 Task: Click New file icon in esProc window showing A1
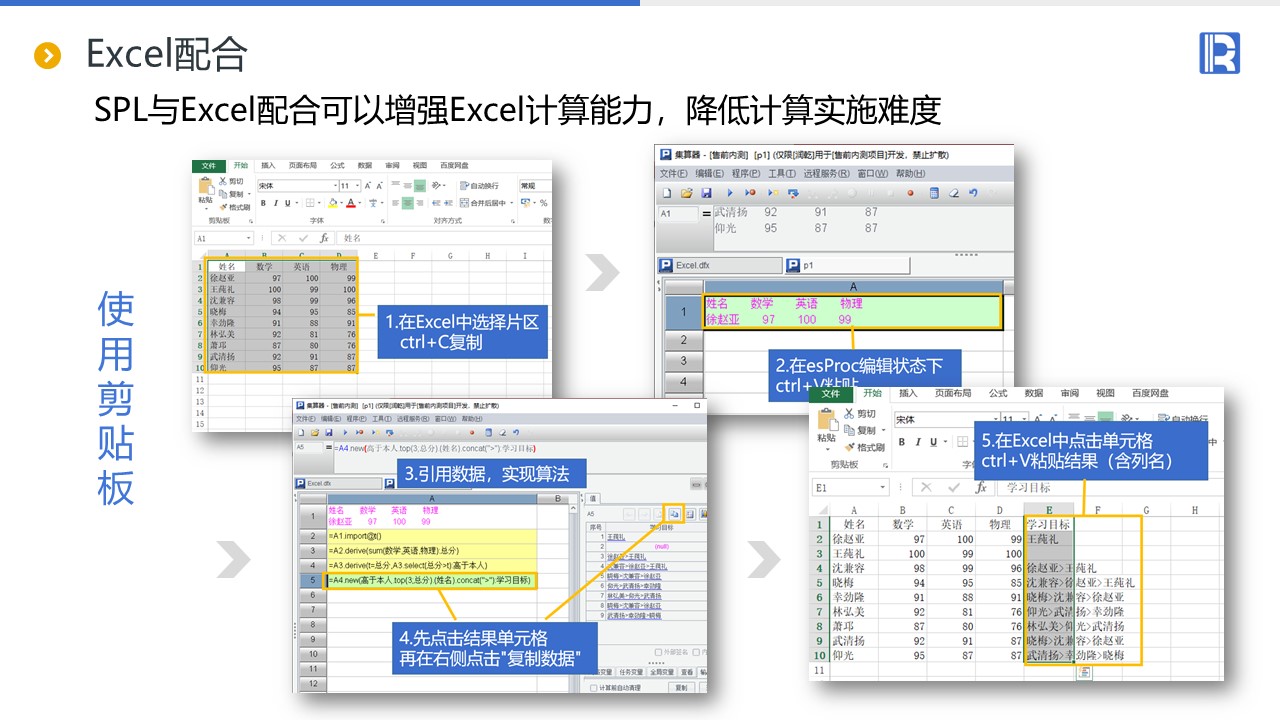pyautogui.click(x=666, y=193)
